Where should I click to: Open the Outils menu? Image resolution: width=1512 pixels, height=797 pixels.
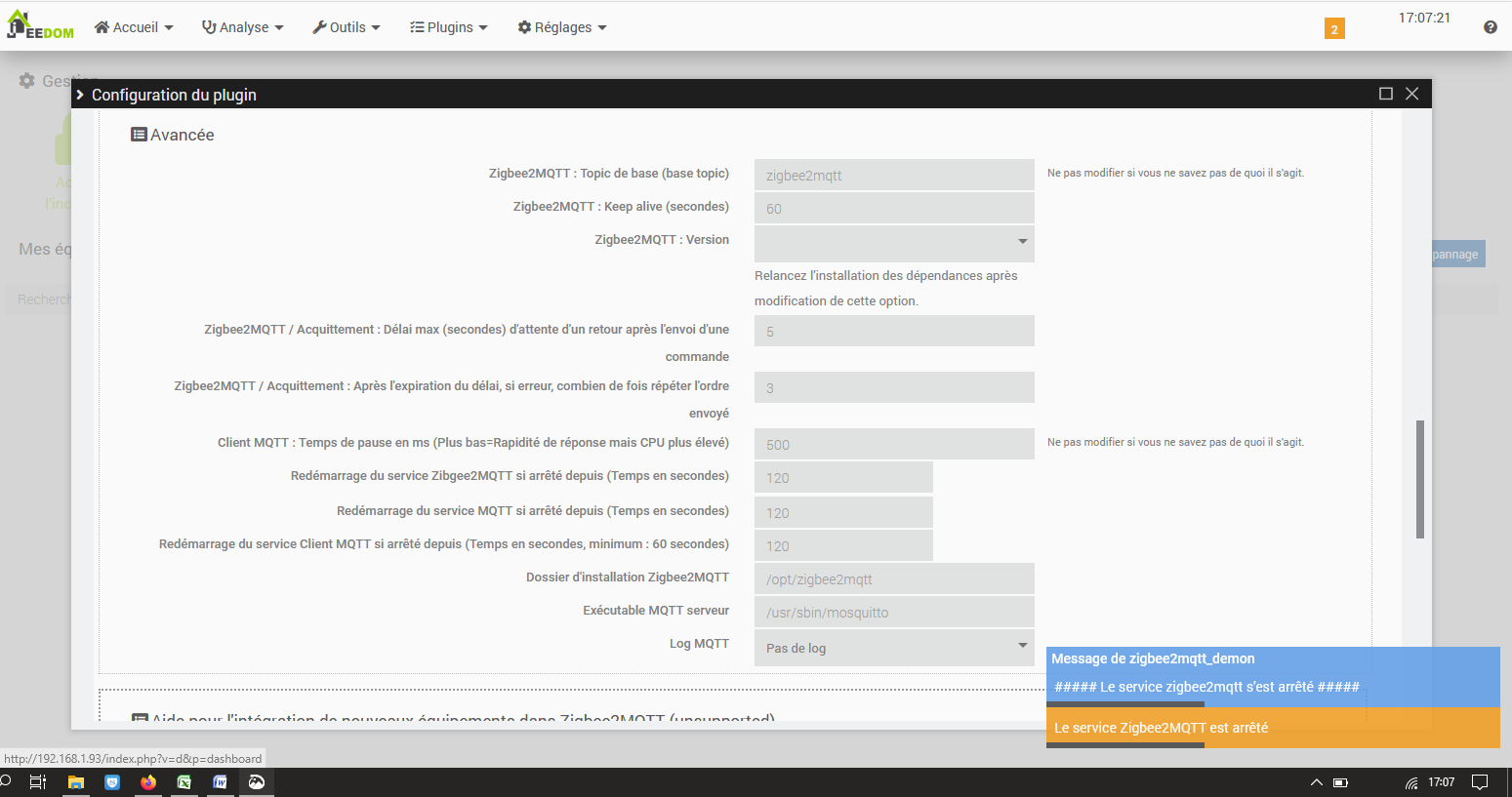pyautogui.click(x=347, y=27)
